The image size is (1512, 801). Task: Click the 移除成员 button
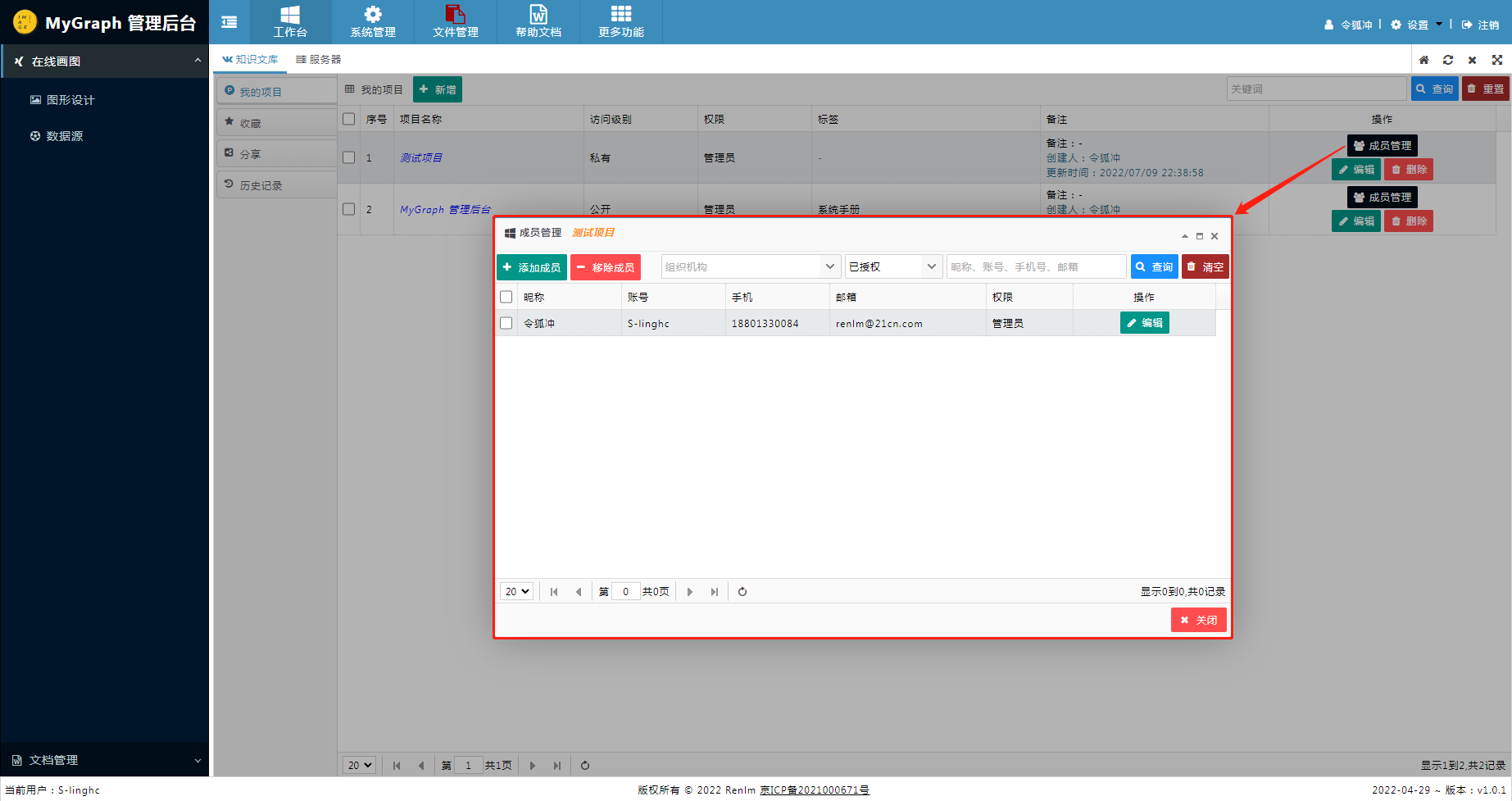(x=606, y=267)
